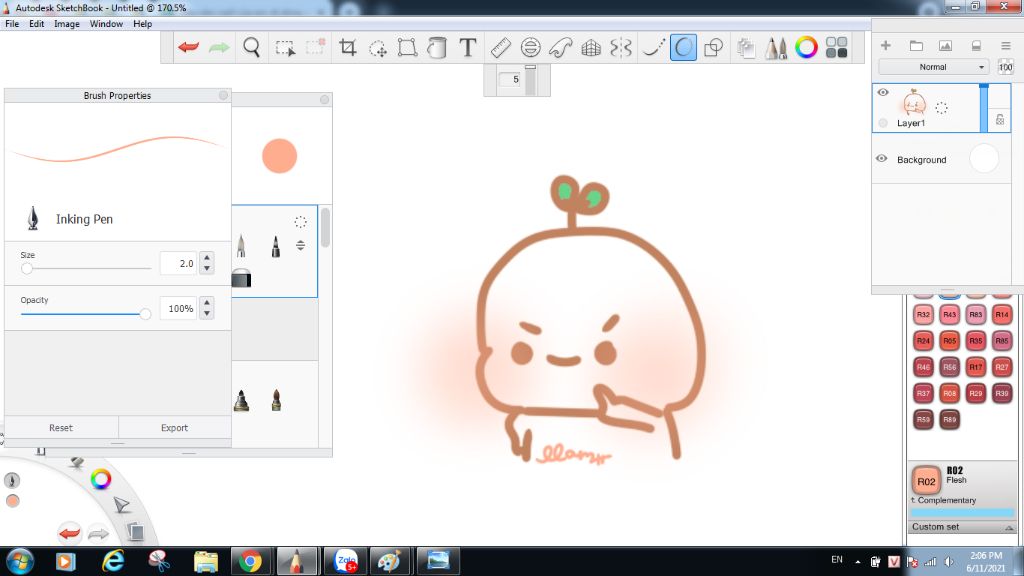The width and height of the screenshot is (1024, 576).
Task: Activate the Distort transform tool
Action: click(x=408, y=47)
